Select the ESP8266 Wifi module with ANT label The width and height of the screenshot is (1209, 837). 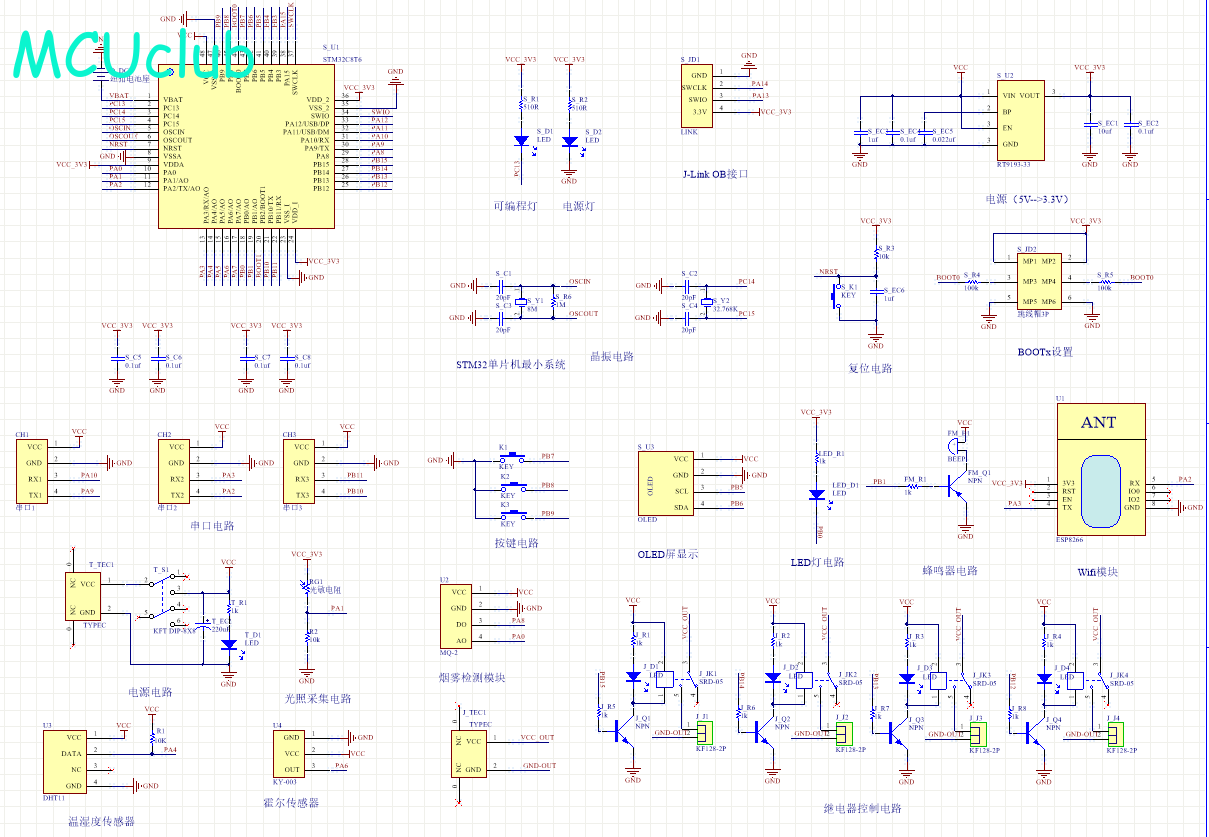point(1104,472)
